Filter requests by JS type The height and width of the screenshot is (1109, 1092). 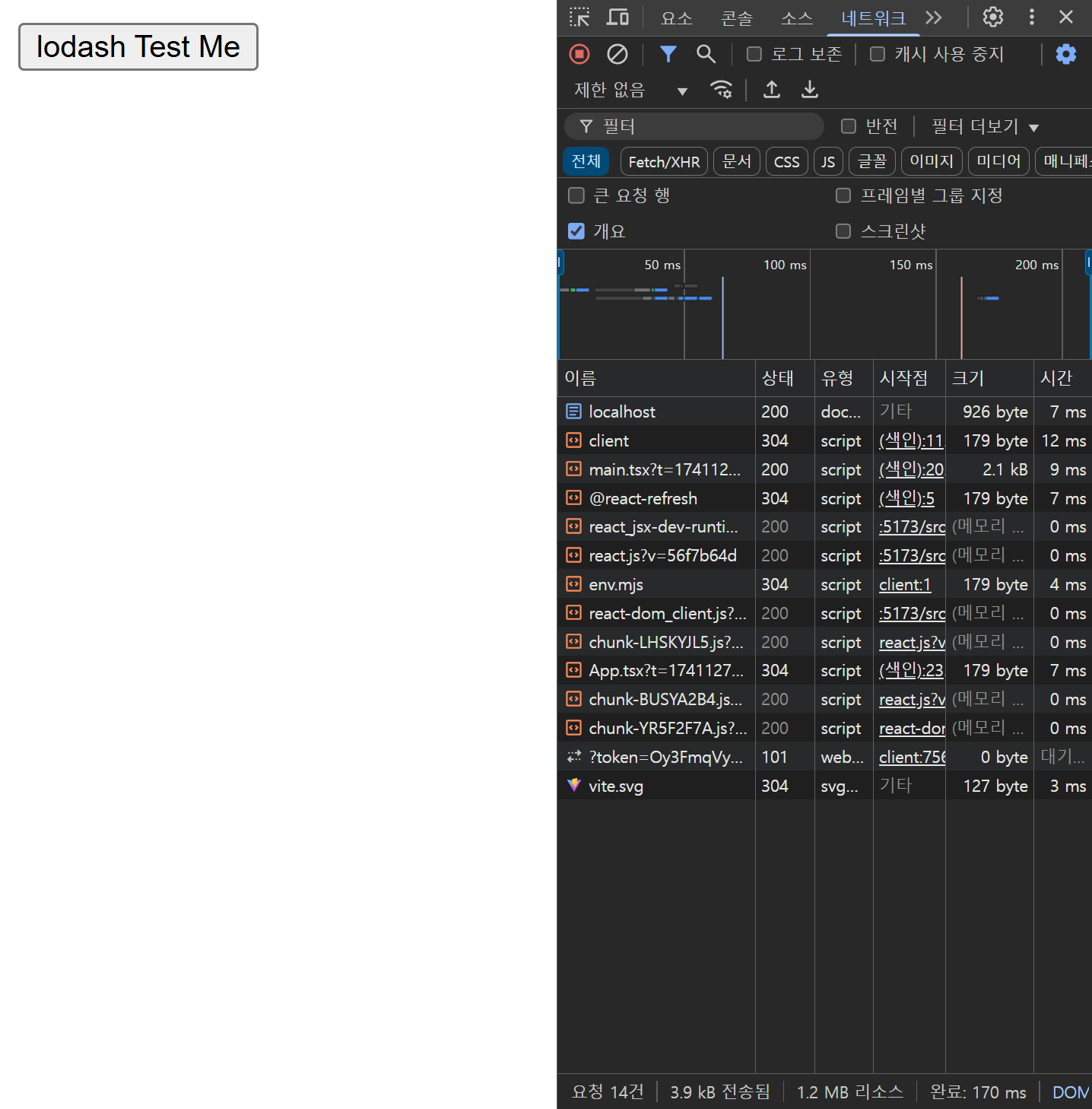828,161
